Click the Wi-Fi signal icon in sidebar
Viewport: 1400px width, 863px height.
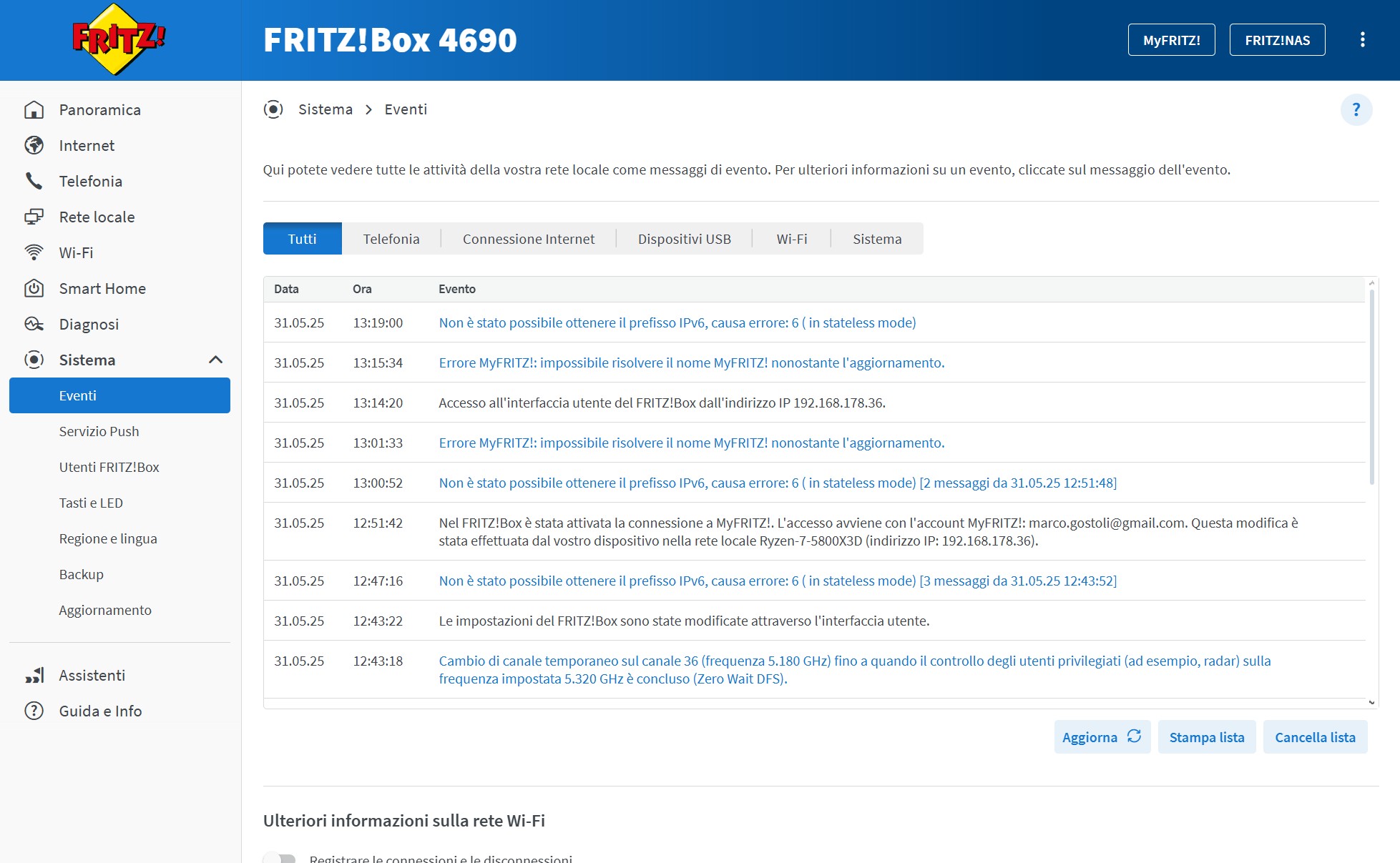point(34,252)
